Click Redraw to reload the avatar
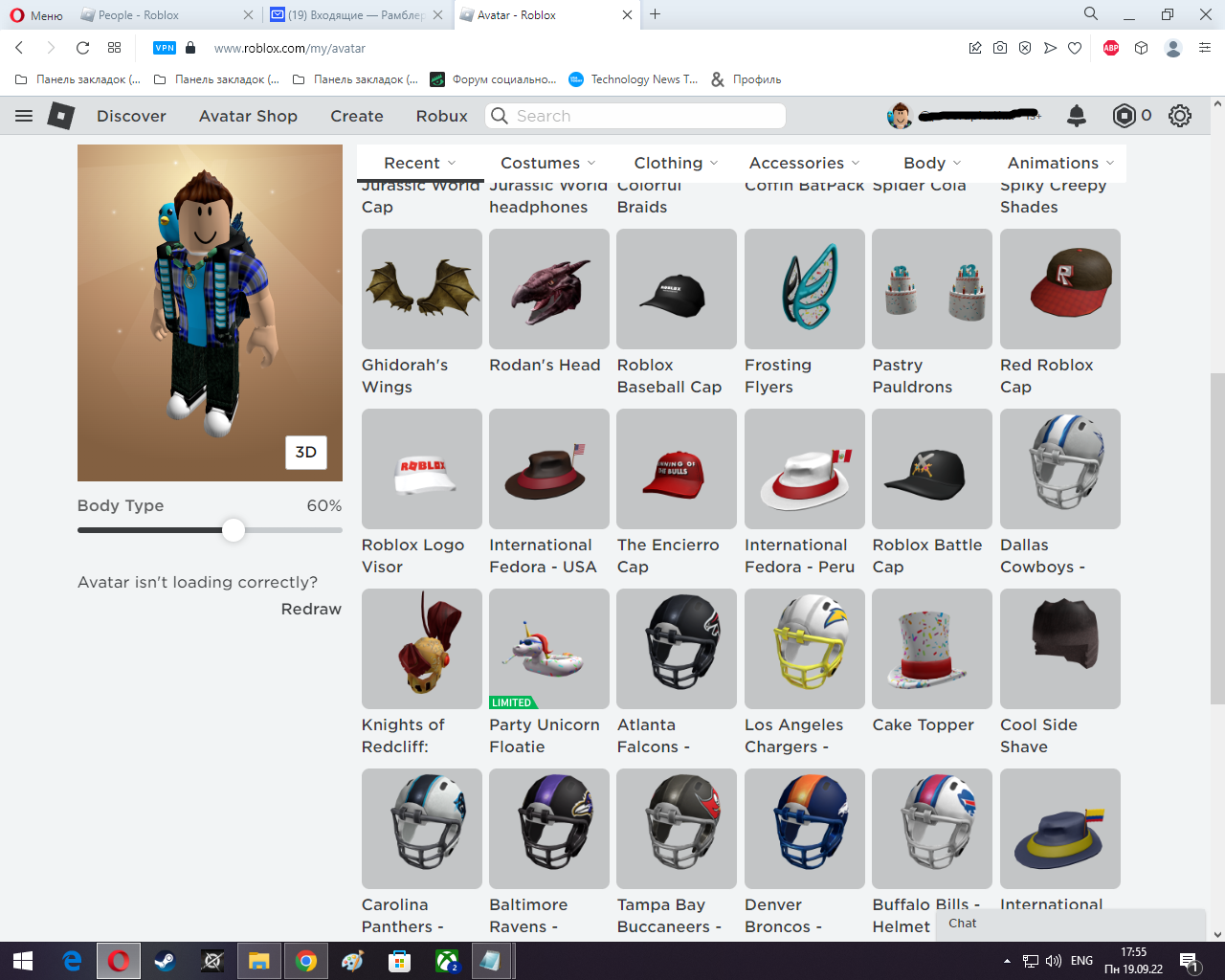Viewport: 1225px width, 980px height. tap(311, 609)
